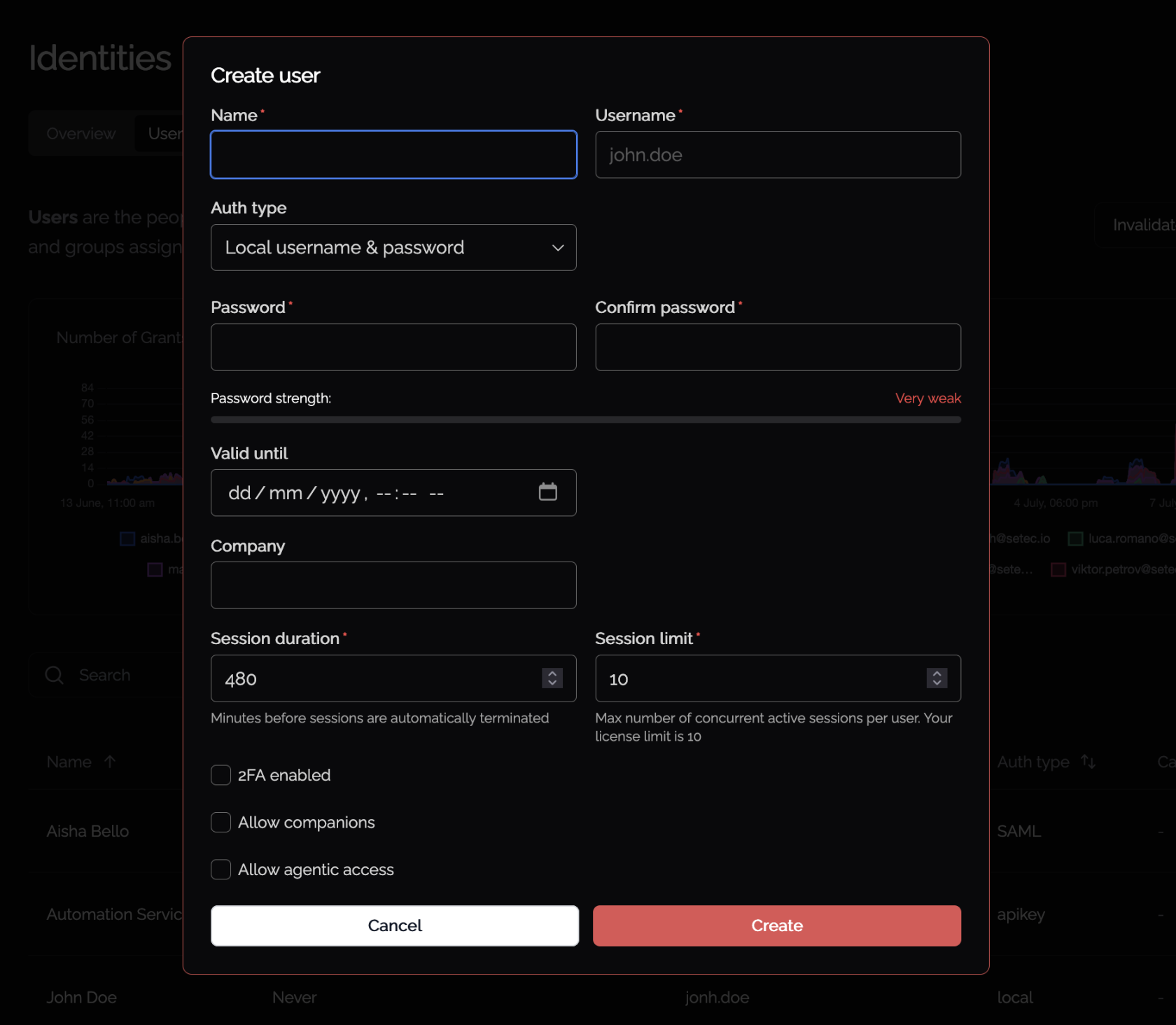Switch to the Overview tab
The height and width of the screenshot is (1025, 1176).
click(x=81, y=133)
